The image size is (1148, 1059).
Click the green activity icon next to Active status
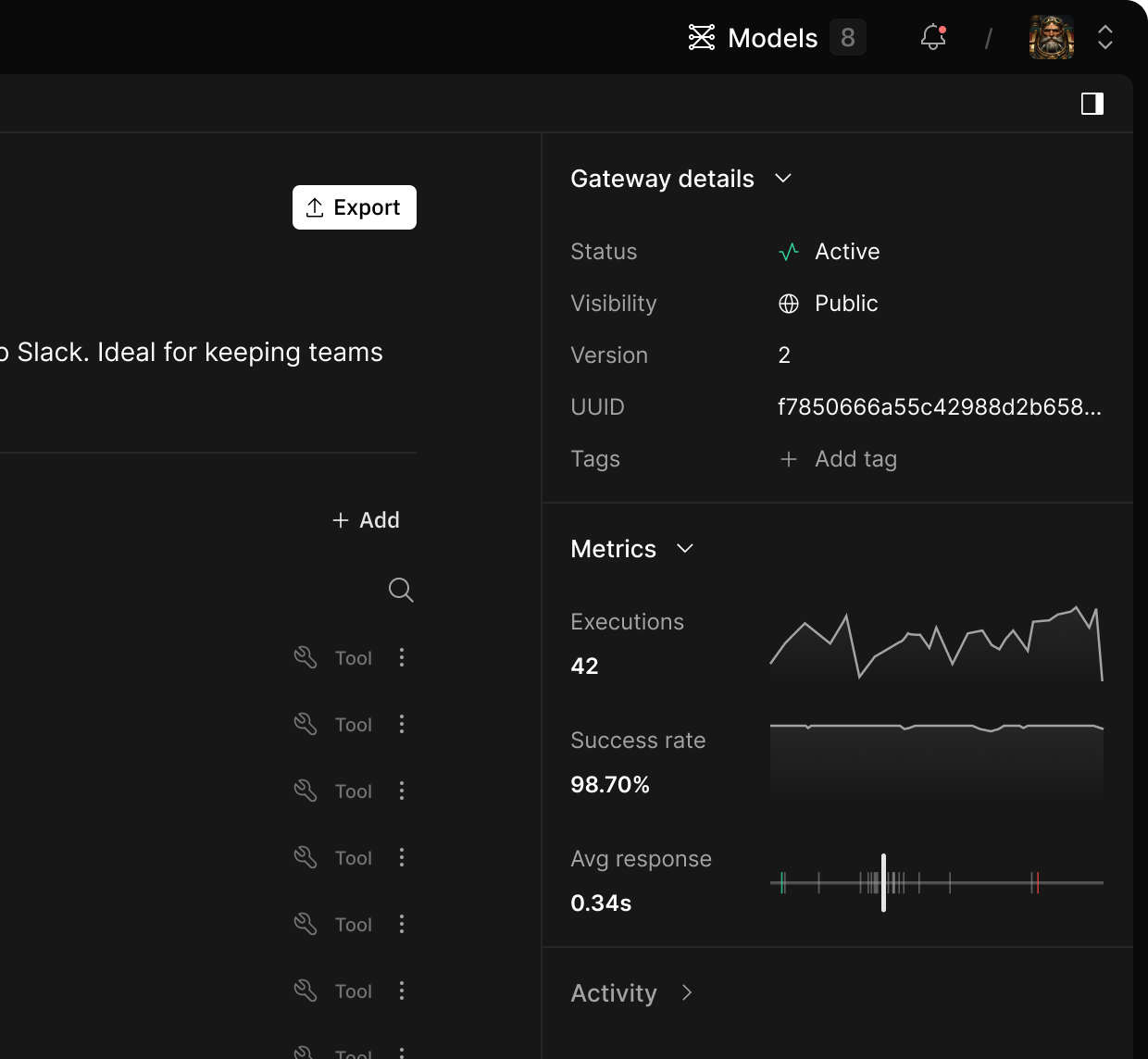coord(788,251)
